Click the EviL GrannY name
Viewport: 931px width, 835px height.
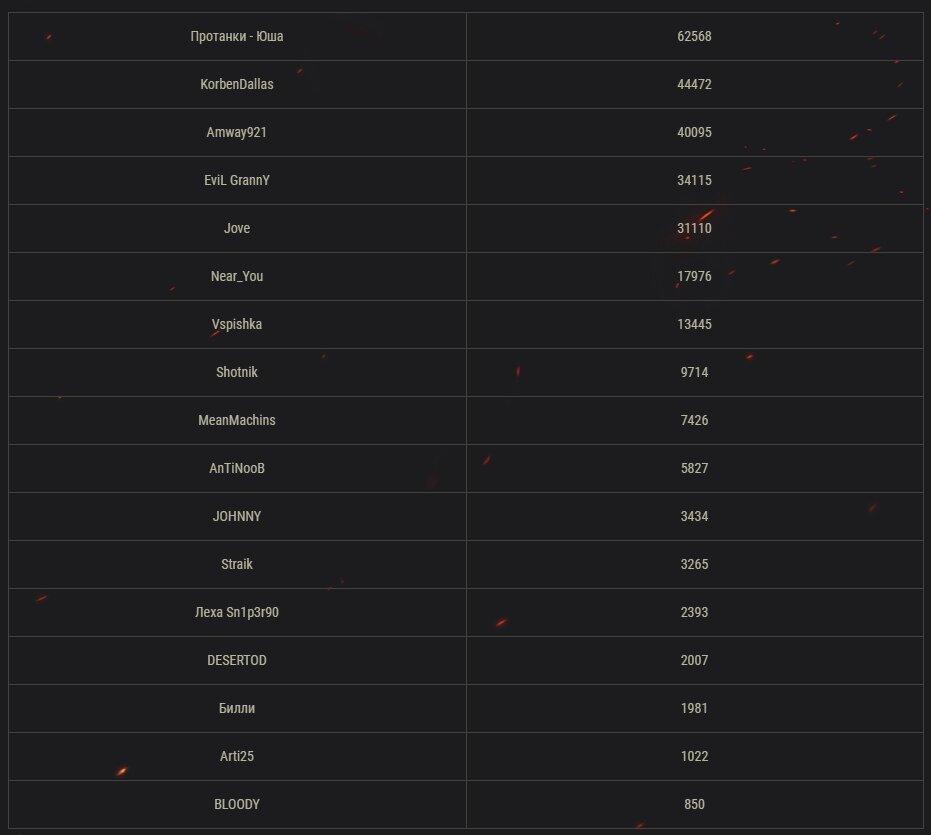pyautogui.click(x=237, y=181)
